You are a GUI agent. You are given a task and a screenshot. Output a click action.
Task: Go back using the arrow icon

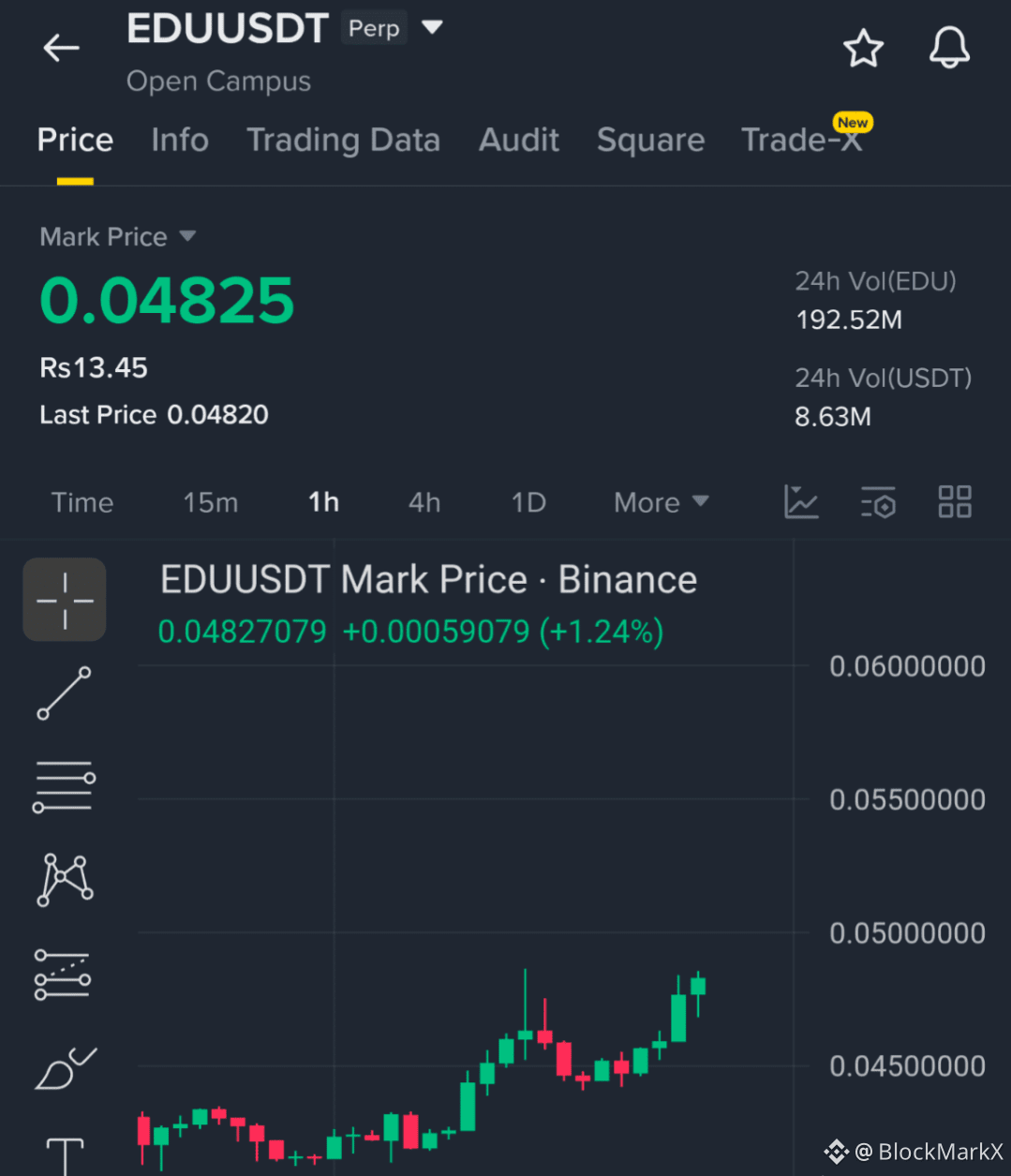[62, 48]
